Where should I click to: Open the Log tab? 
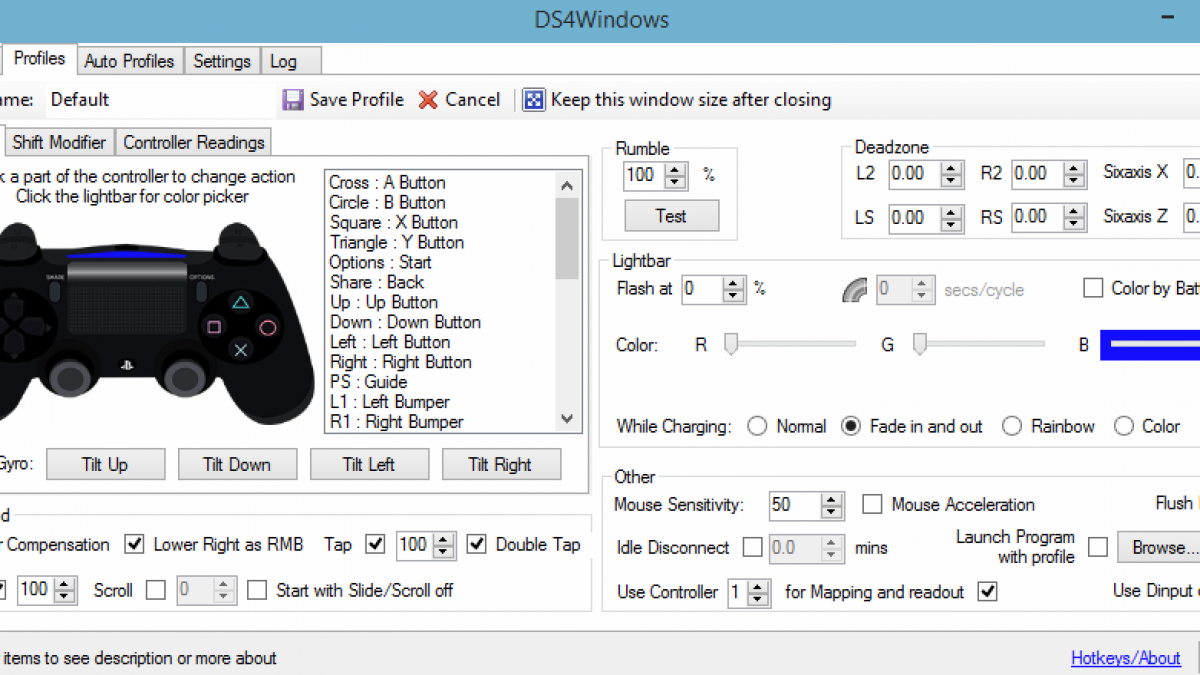pyautogui.click(x=292, y=61)
